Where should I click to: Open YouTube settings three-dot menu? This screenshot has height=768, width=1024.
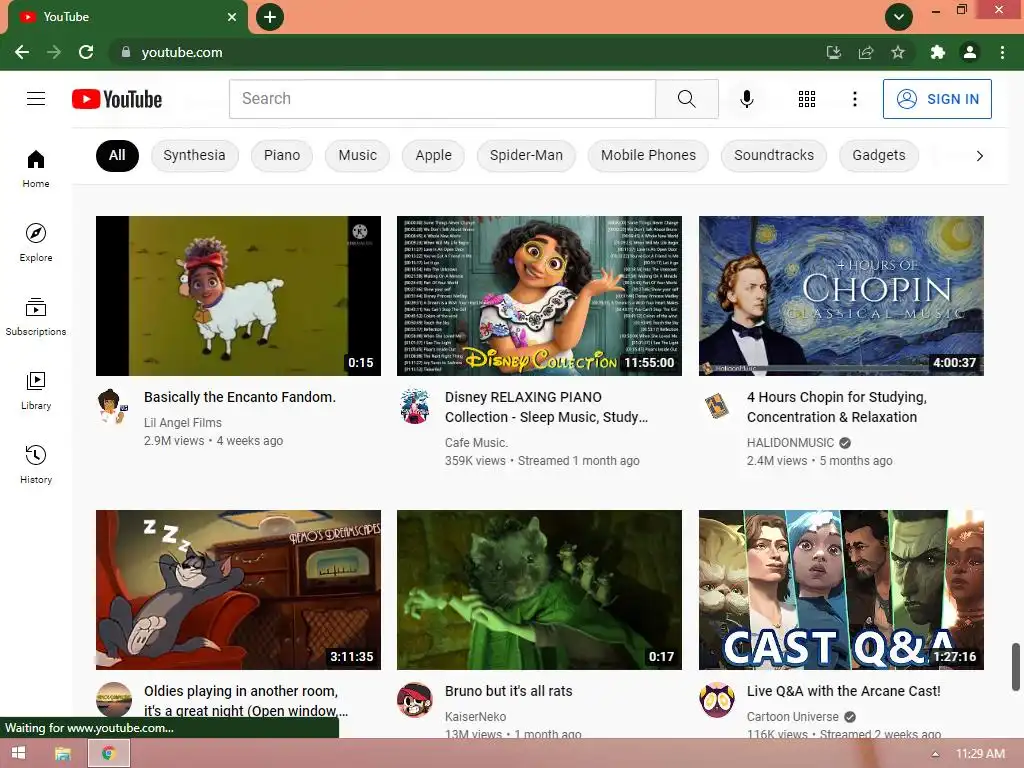click(854, 99)
